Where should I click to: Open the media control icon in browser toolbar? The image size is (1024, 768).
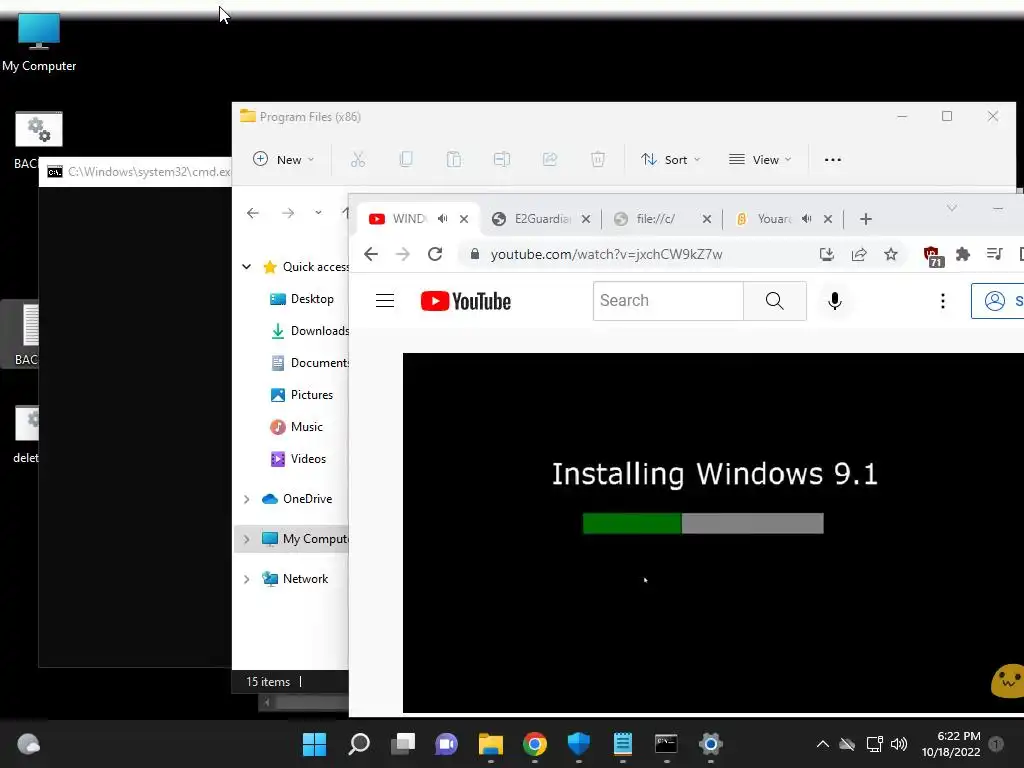point(995,254)
